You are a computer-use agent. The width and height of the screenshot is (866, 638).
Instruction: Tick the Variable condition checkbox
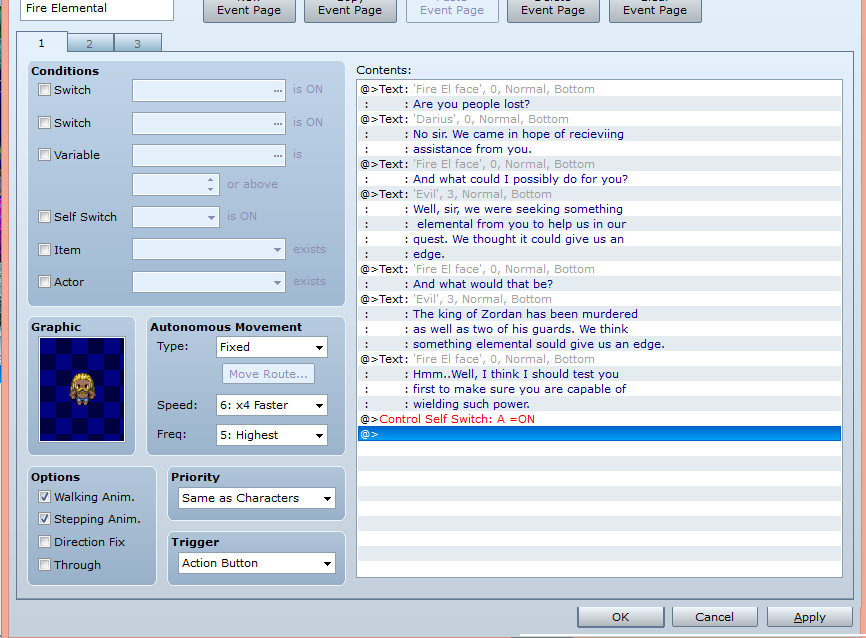click(44, 155)
